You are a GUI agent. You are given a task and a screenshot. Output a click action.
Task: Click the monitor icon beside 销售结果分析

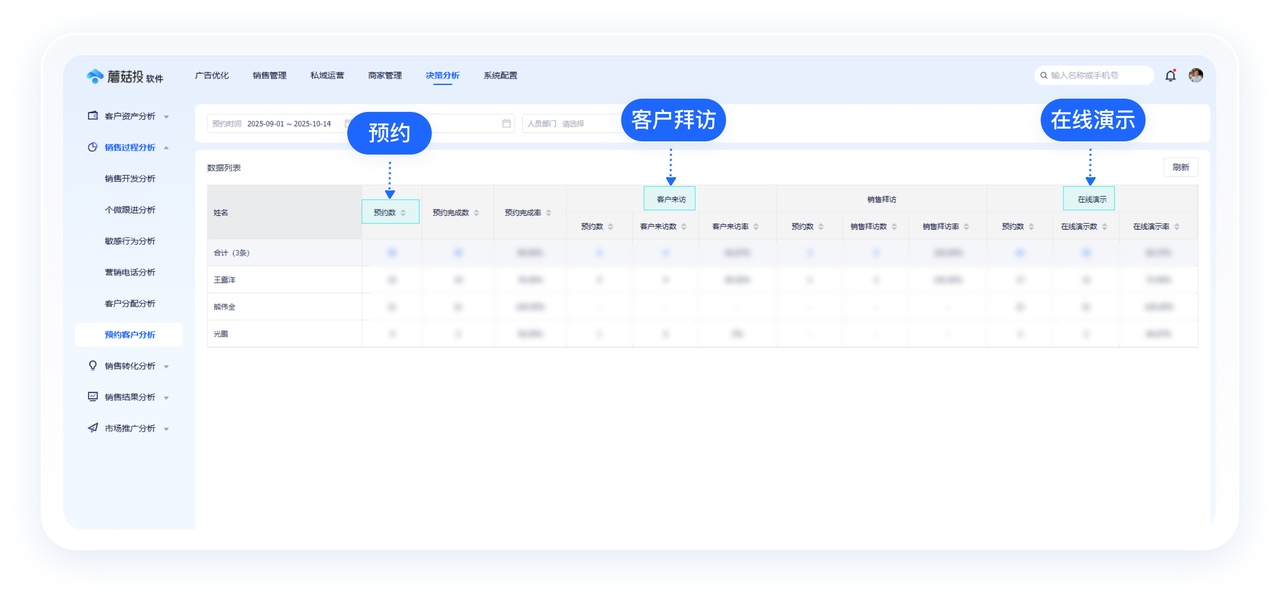(x=92, y=397)
